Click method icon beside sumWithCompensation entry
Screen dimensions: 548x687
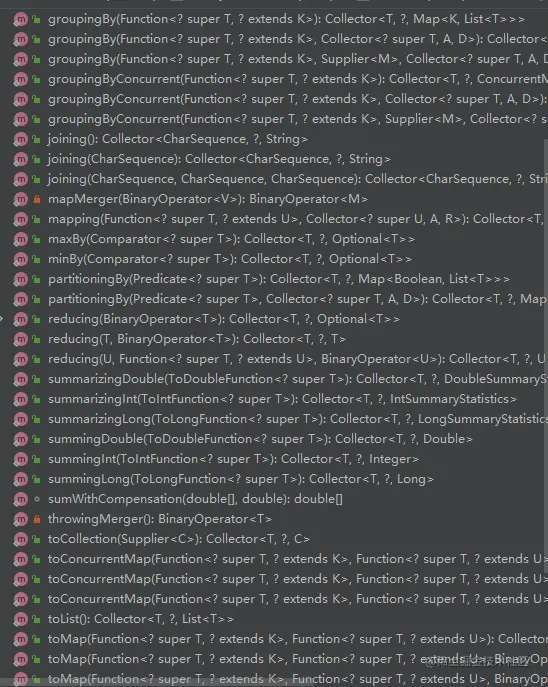pos(20,499)
